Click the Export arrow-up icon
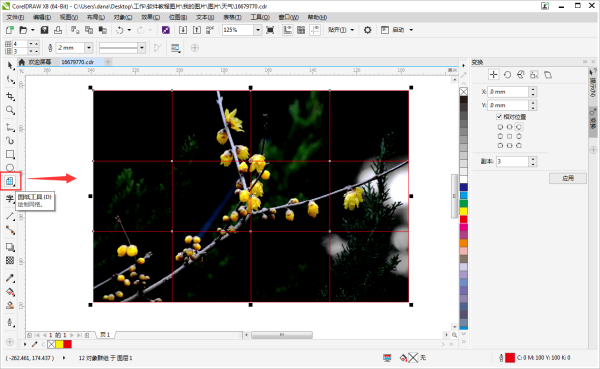The width and height of the screenshot is (600, 369). coord(197,30)
